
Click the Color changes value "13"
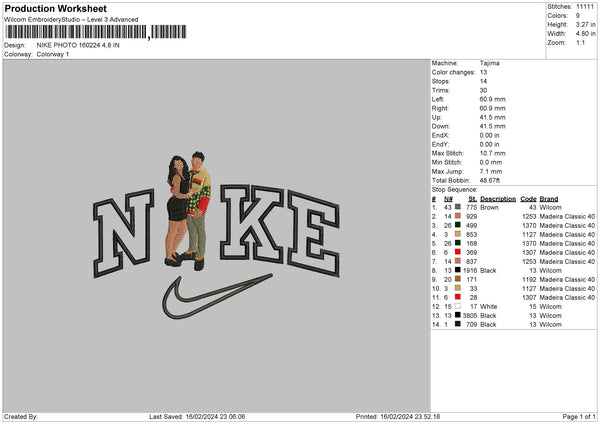click(x=483, y=72)
